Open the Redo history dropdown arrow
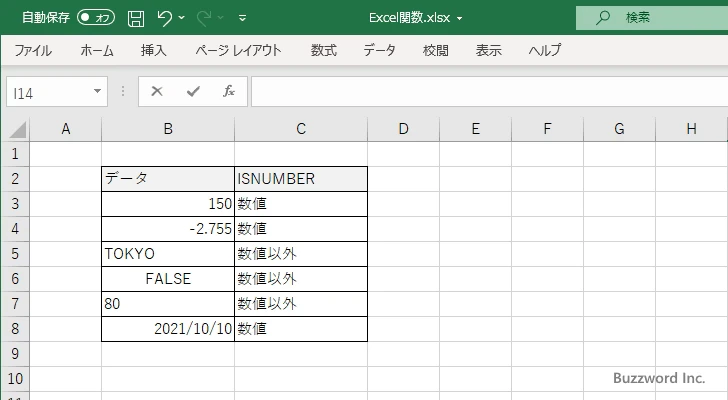The image size is (728, 400). 221,18
